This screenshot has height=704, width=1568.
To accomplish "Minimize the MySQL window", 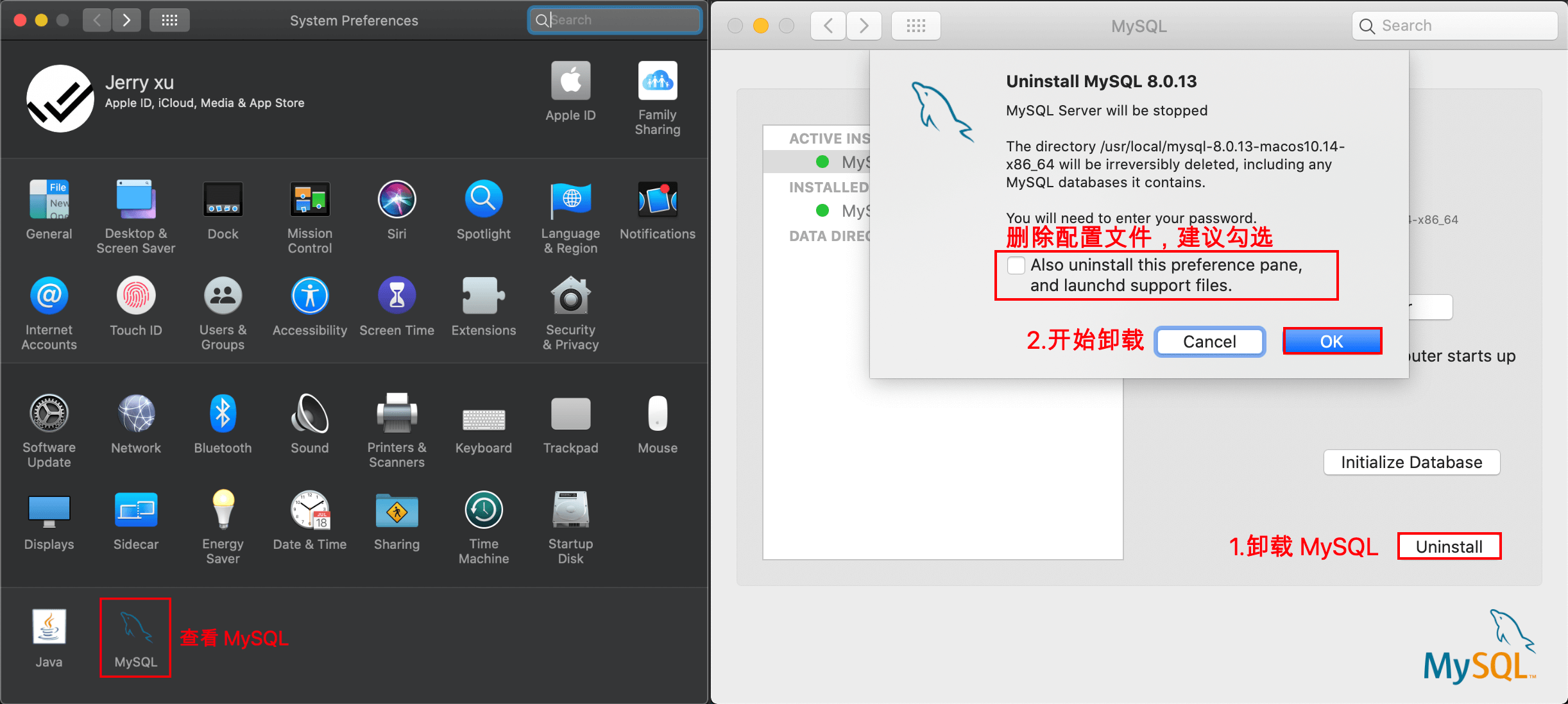I will [761, 26].
